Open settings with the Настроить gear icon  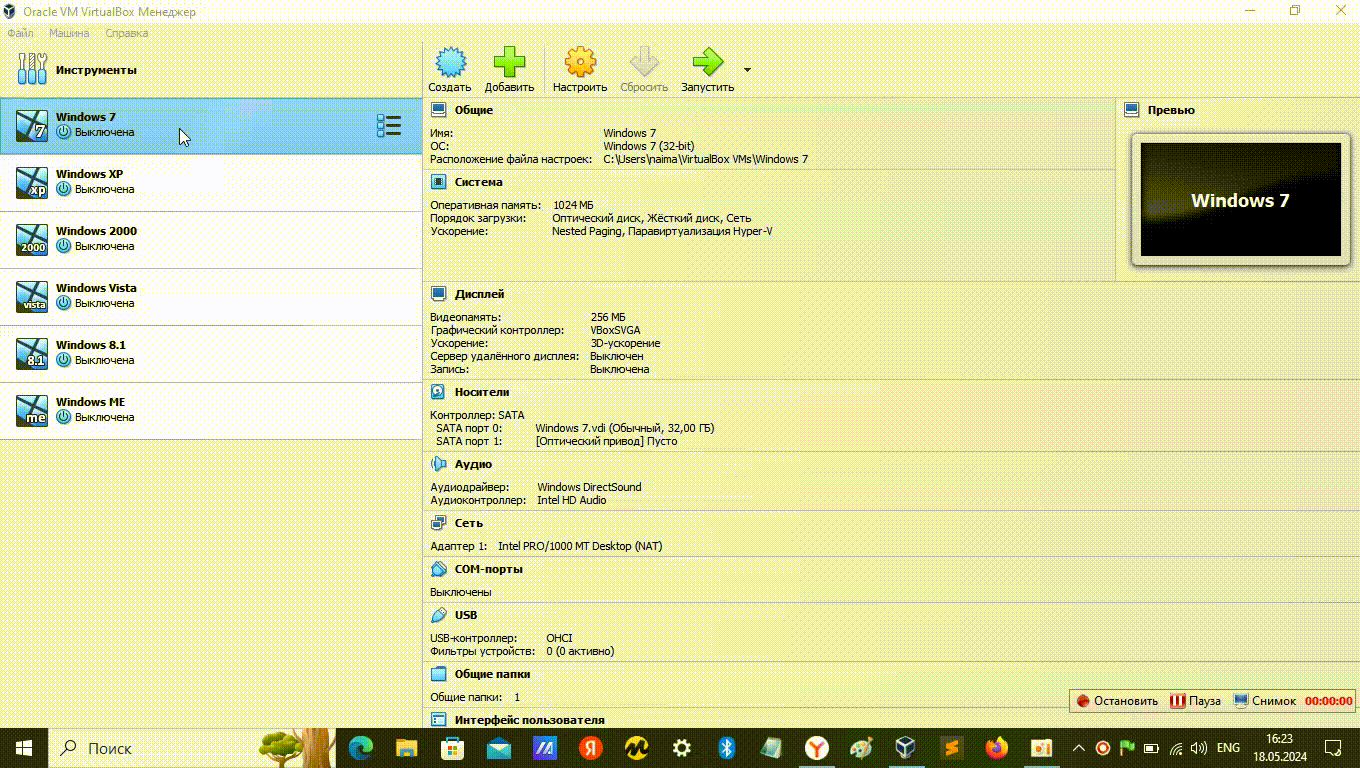(x=580, y=62)
